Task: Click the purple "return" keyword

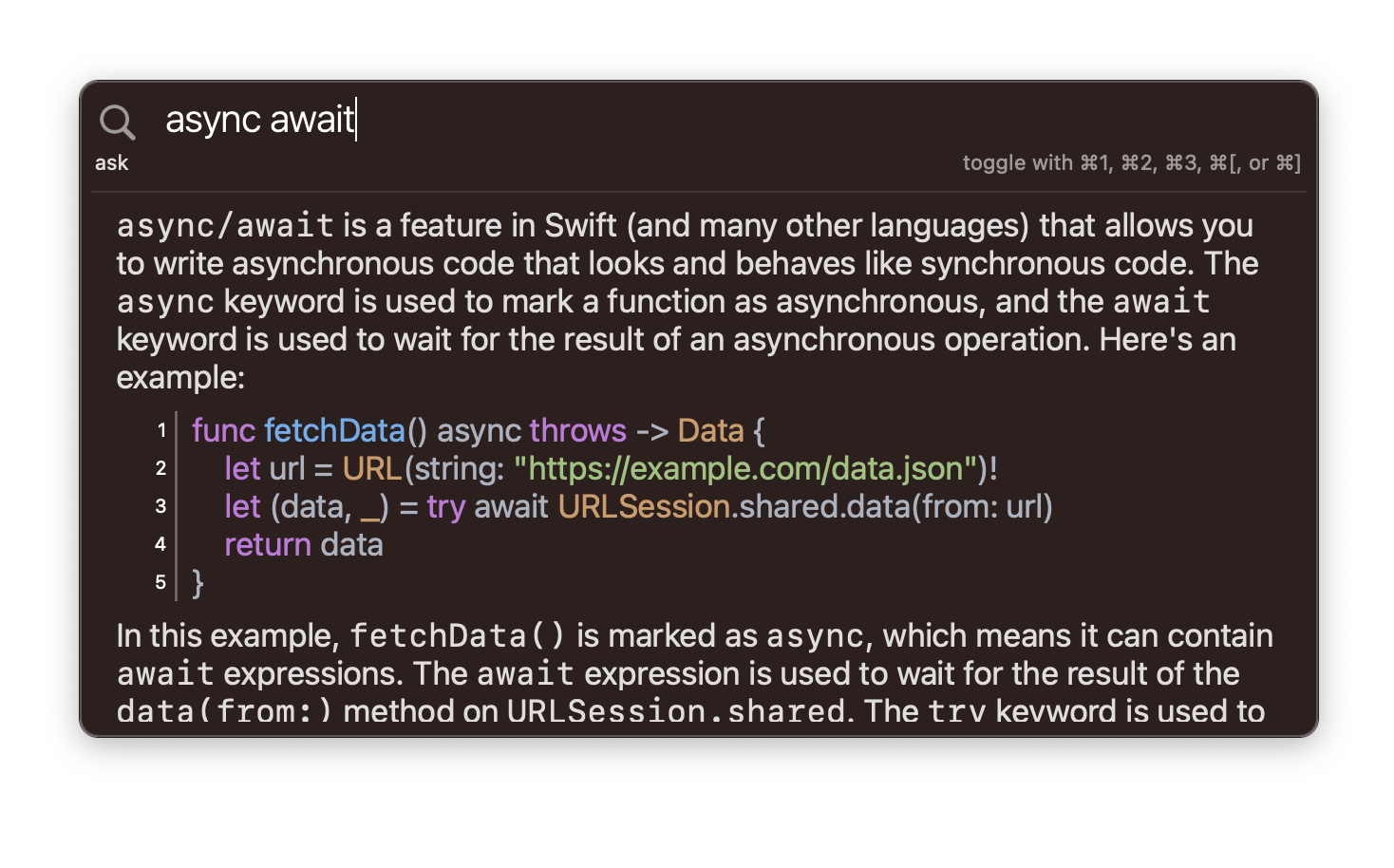Action: click(x=268, y=544)
